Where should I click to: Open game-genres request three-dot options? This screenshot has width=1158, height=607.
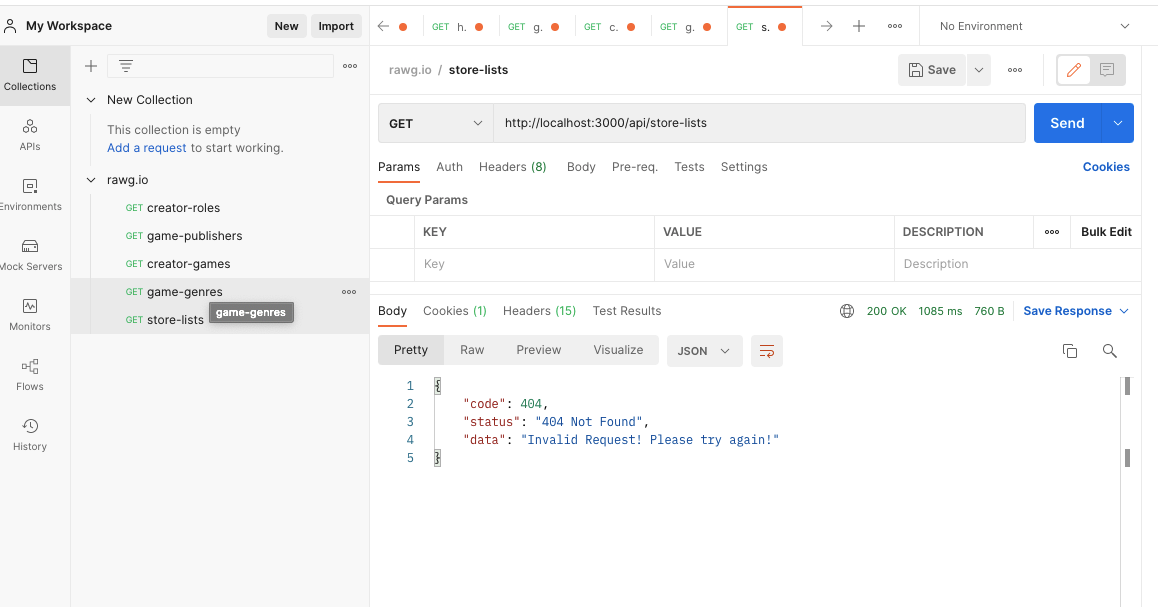(x=349, y=292)
